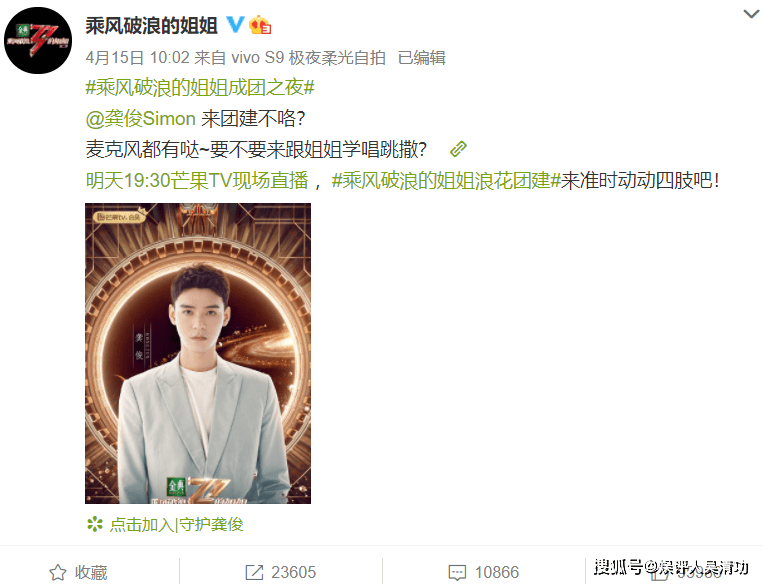Click the post timestamp 4月15日 10:02
This screenshot has height=584, width=763.
pyautogui.click(x=138, y=58)
